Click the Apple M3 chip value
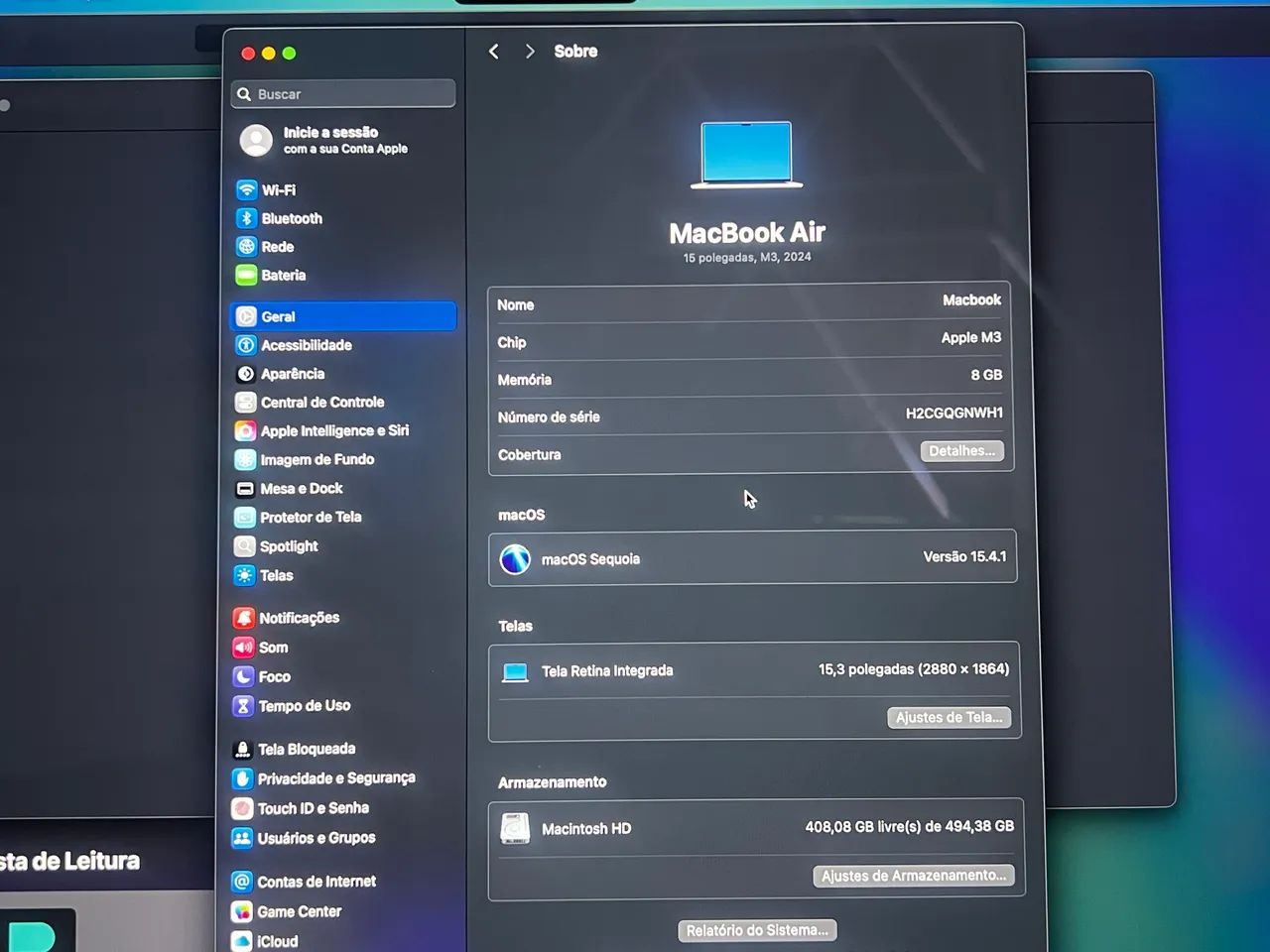Viewport: 1270px width, 952px height. coord(970,337)
